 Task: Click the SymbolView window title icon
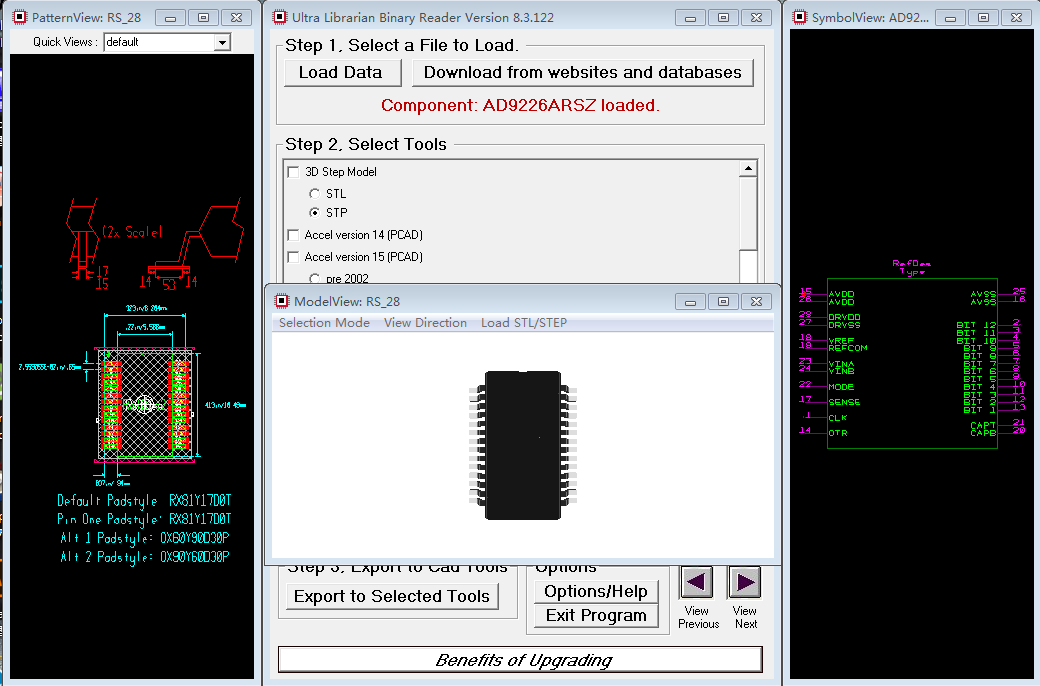point(801,17)
